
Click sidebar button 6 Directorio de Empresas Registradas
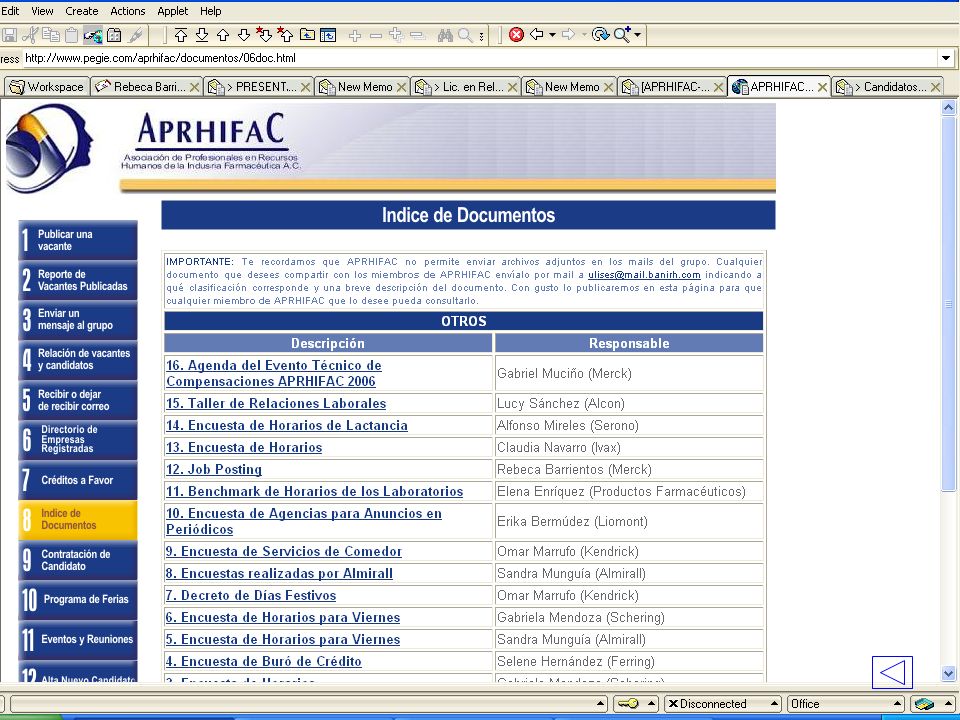(x=78, y=440)
